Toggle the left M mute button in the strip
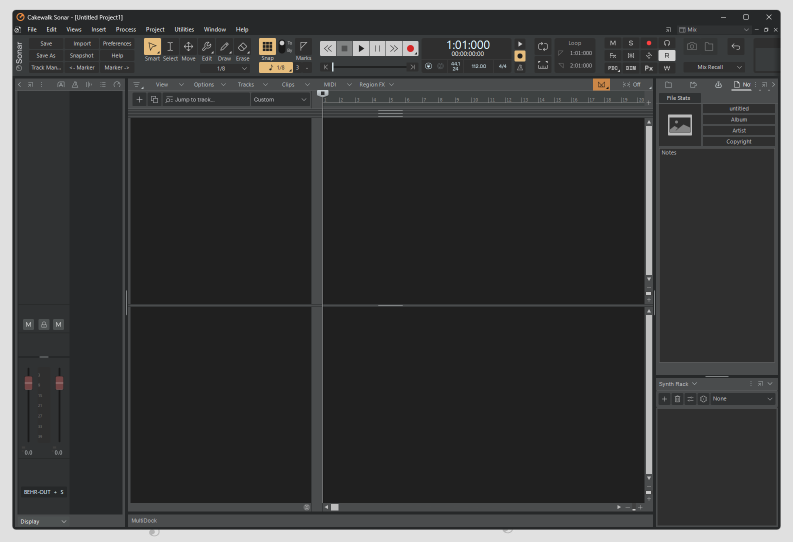793x542 pixels. 28,325
